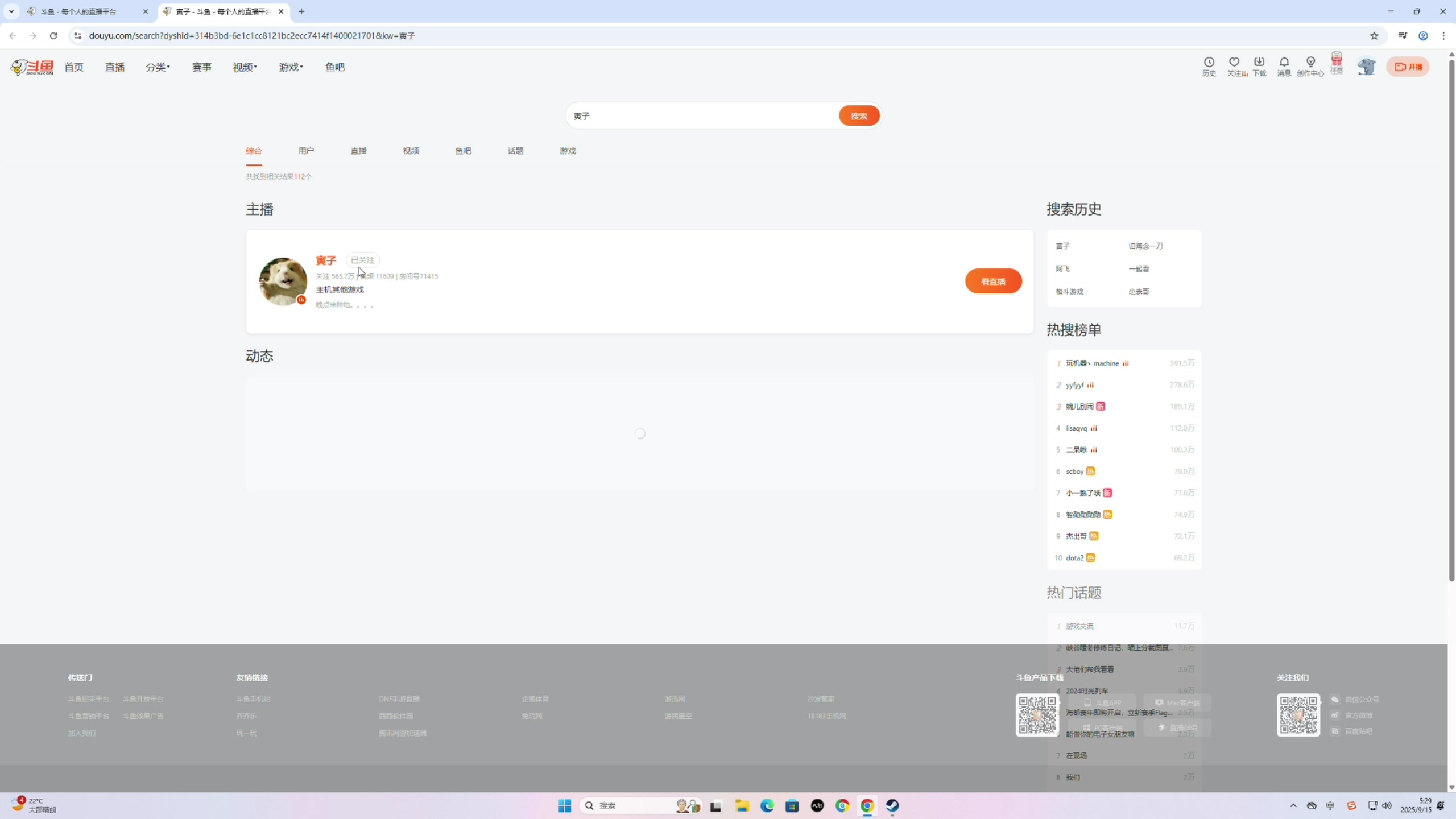The width and height of the screenshot is (1456, 819).
Task: Bookmark this page with the star icon
Action: [1375, 36]
